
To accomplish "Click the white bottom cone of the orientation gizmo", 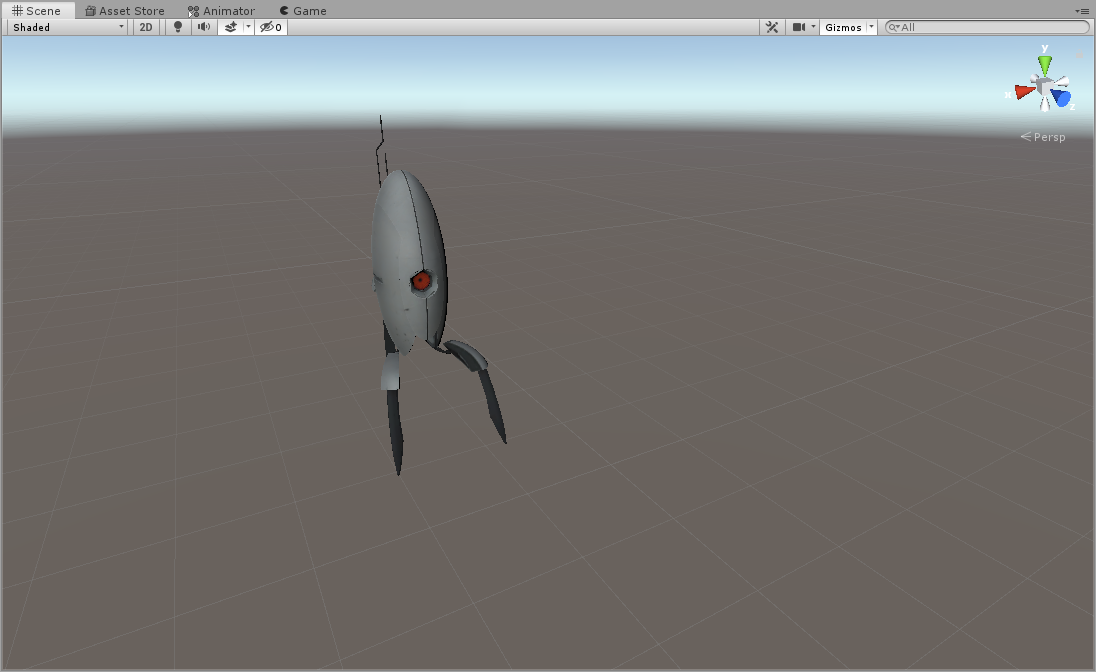I will 1044,105.
